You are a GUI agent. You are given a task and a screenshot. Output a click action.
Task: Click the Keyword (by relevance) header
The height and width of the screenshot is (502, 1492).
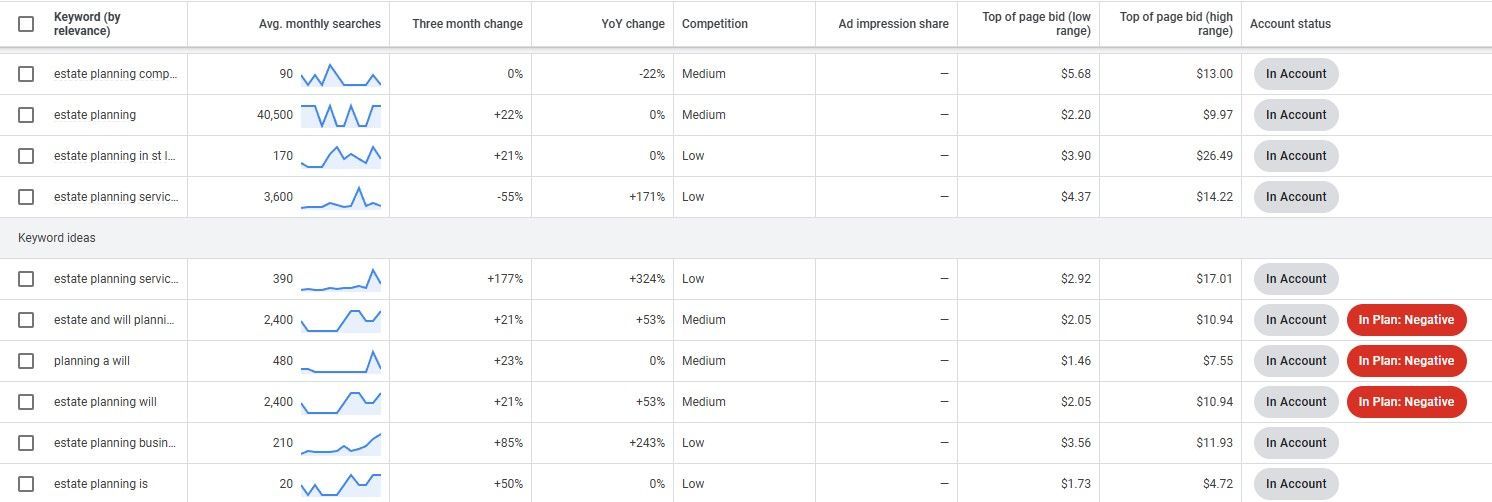[x=87, y=24]
